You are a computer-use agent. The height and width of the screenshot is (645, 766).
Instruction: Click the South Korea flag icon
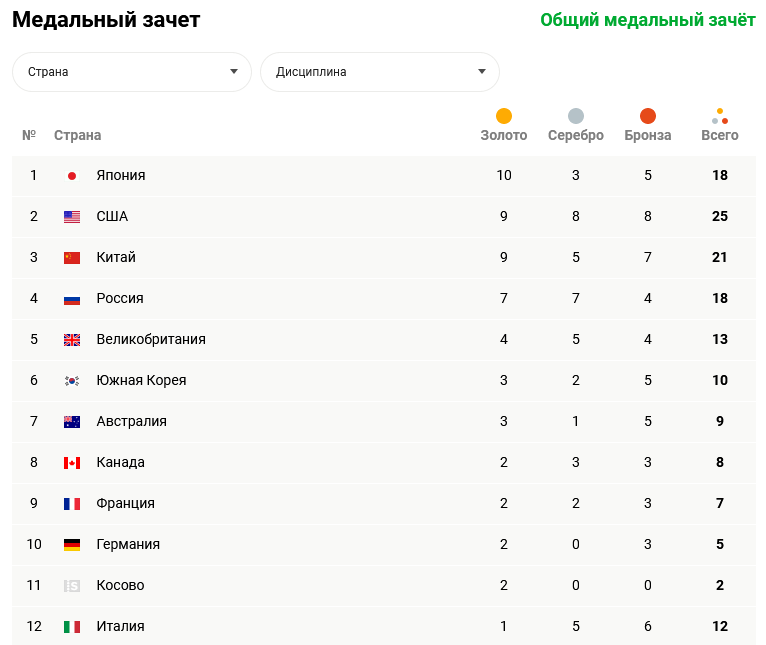[x=72, y=381]
